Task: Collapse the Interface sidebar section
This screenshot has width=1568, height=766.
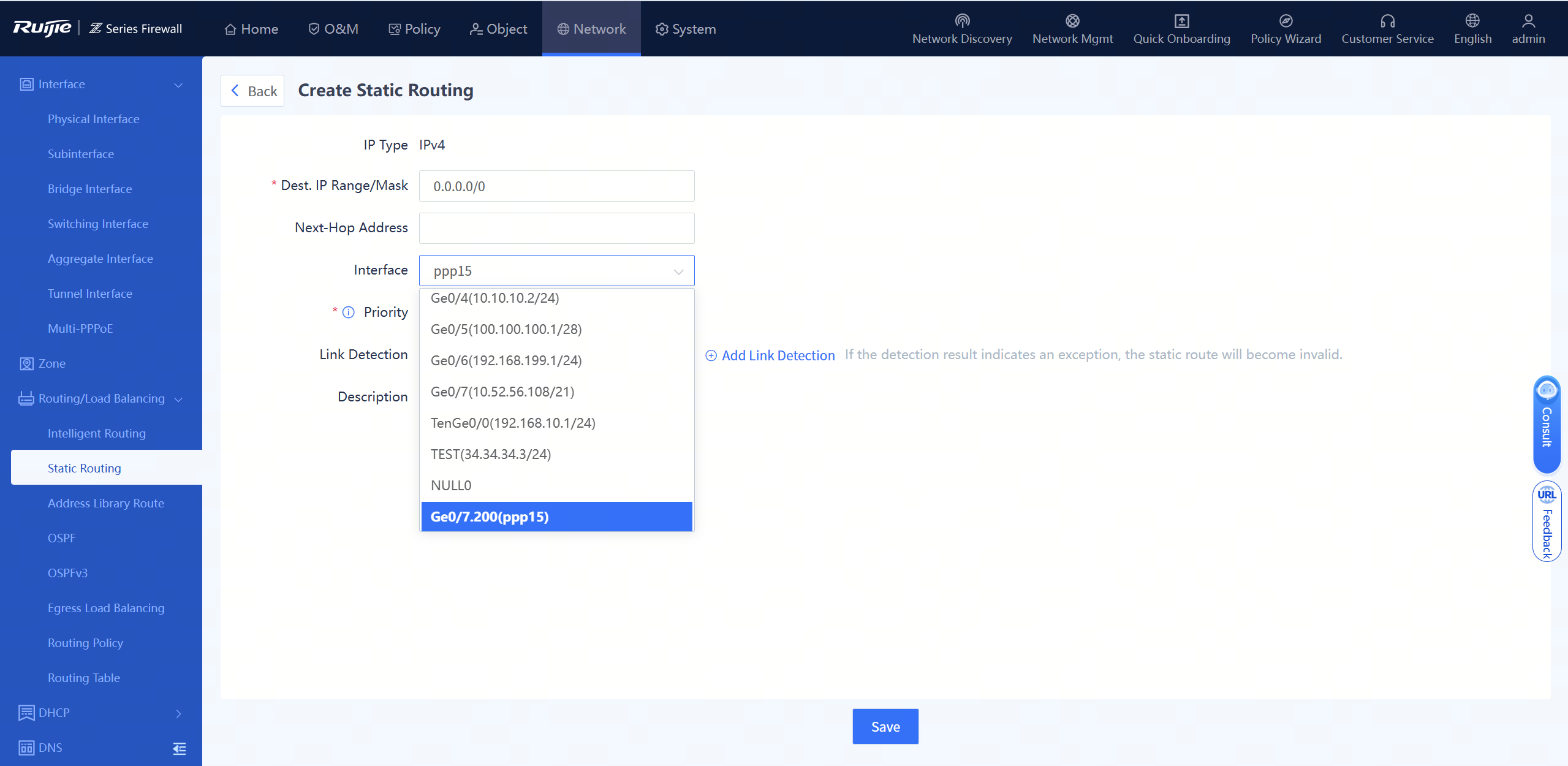Action: (178, 85)
